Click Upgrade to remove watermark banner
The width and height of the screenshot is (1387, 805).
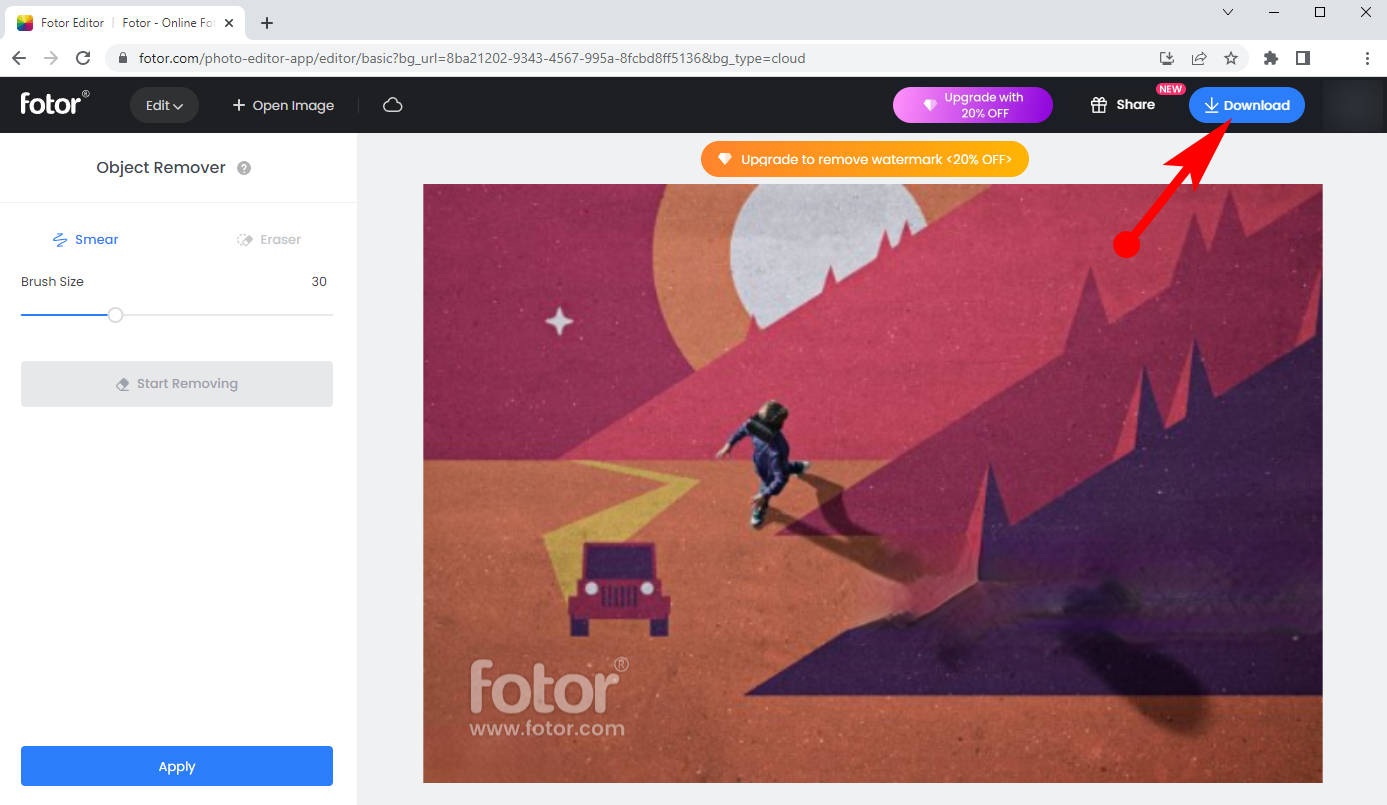pyautogui.click(x=865, y=159)
